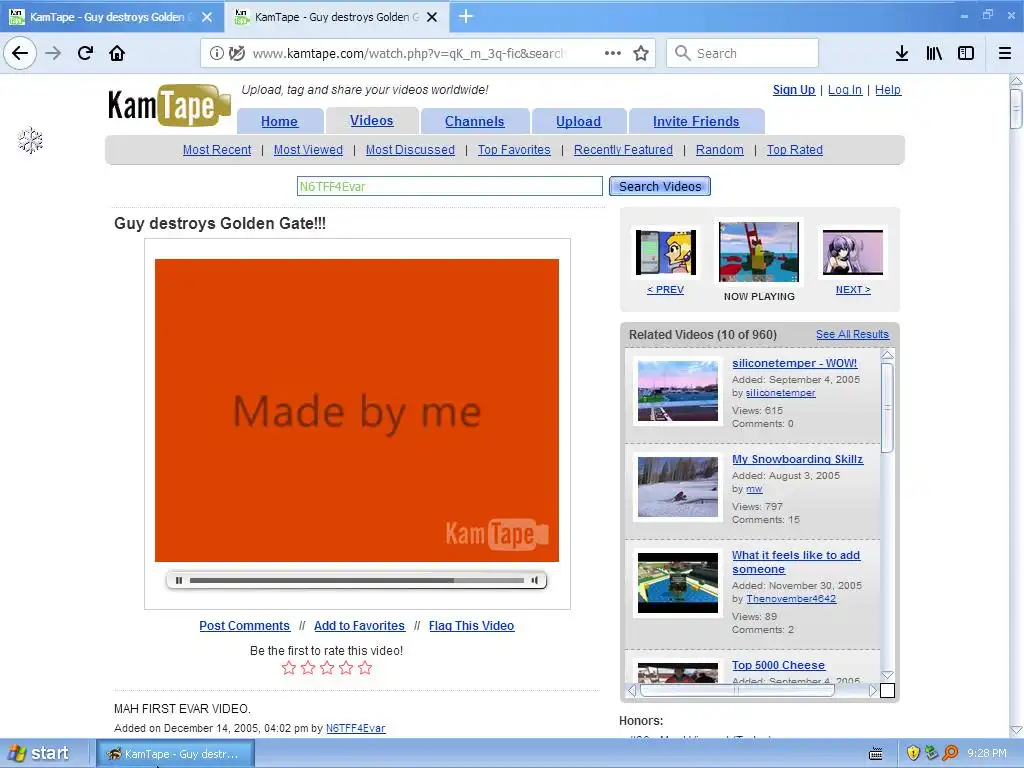This screenshot has width=1024, height=768.
Task: Open siliconetemper - WOW! video link
Action: (795, 363)
